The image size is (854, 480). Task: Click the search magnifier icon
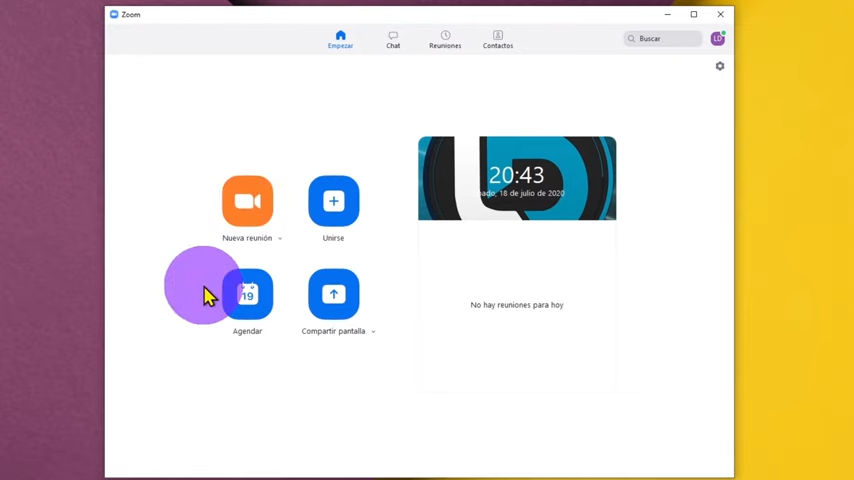click(631, 39)
